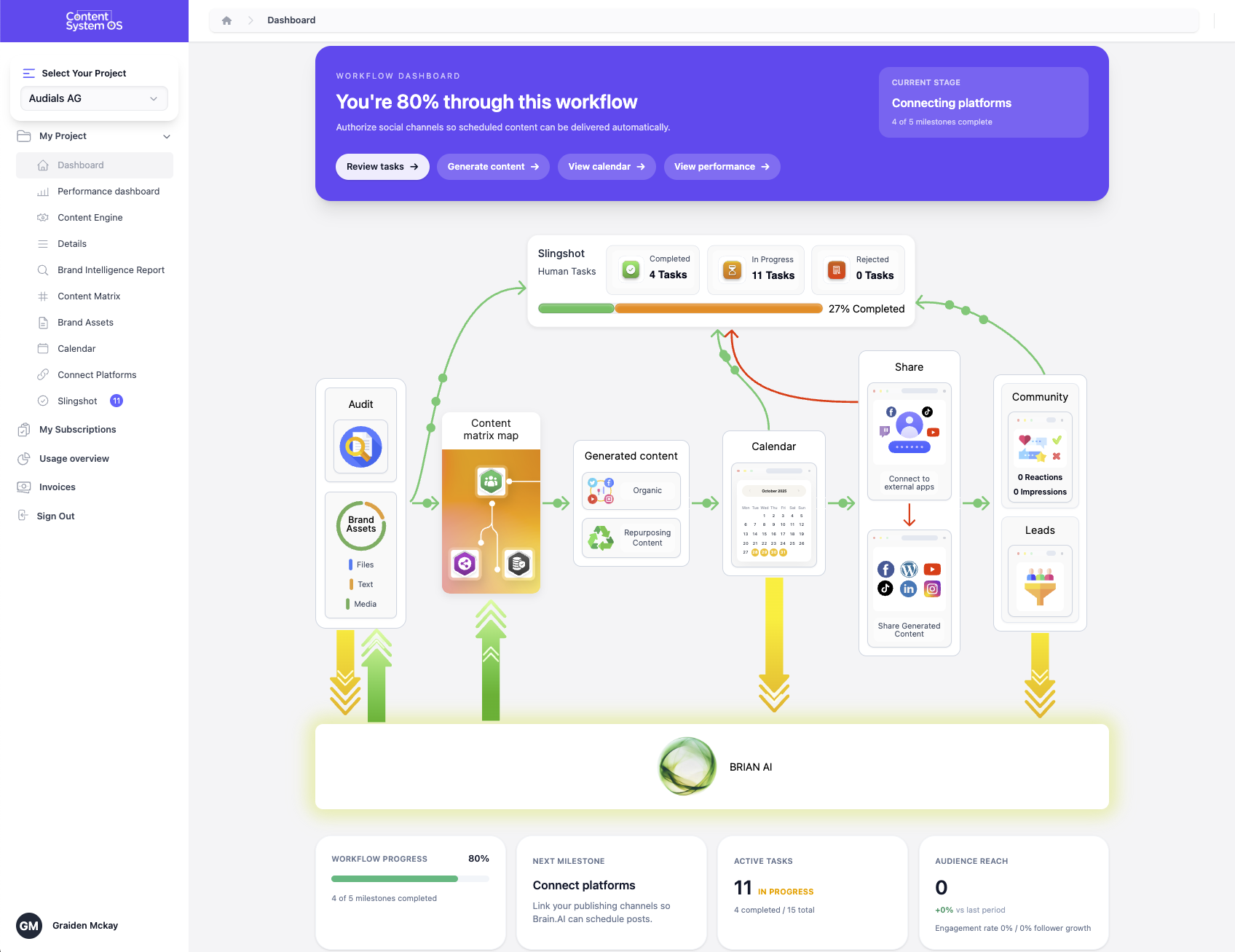The height and width of the screenshot is (952, 1235).
Task: Open Performance dashboard in sidebar
Action: [108, 192]
